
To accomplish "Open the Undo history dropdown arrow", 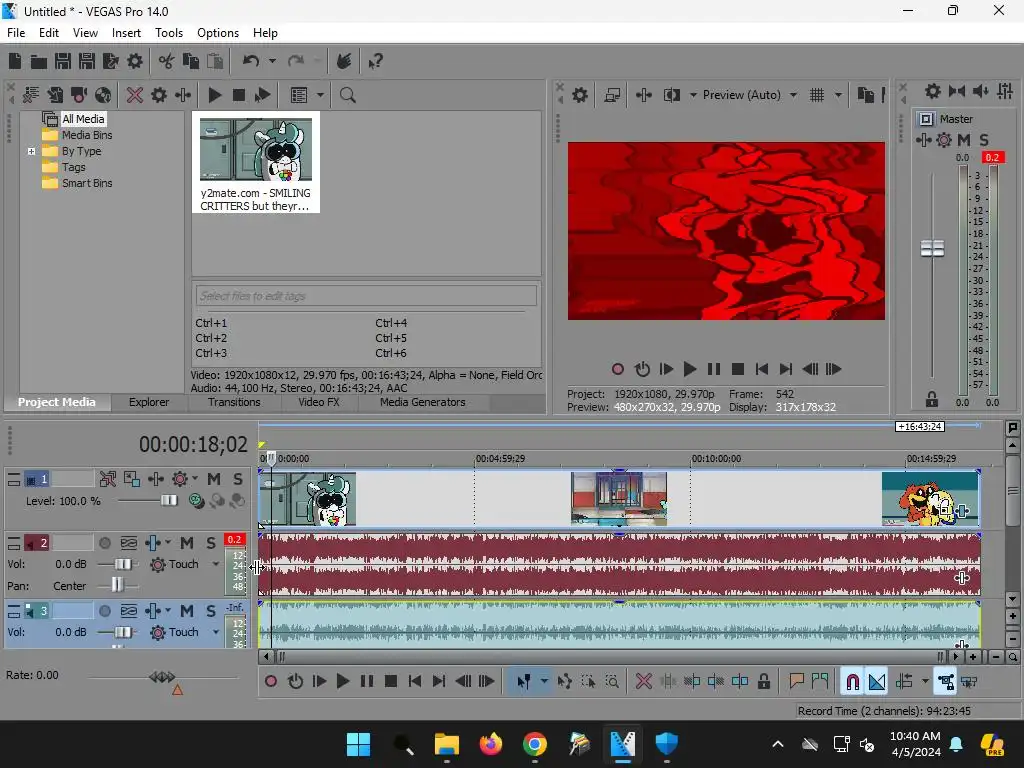I will click(x=272, y=61).
